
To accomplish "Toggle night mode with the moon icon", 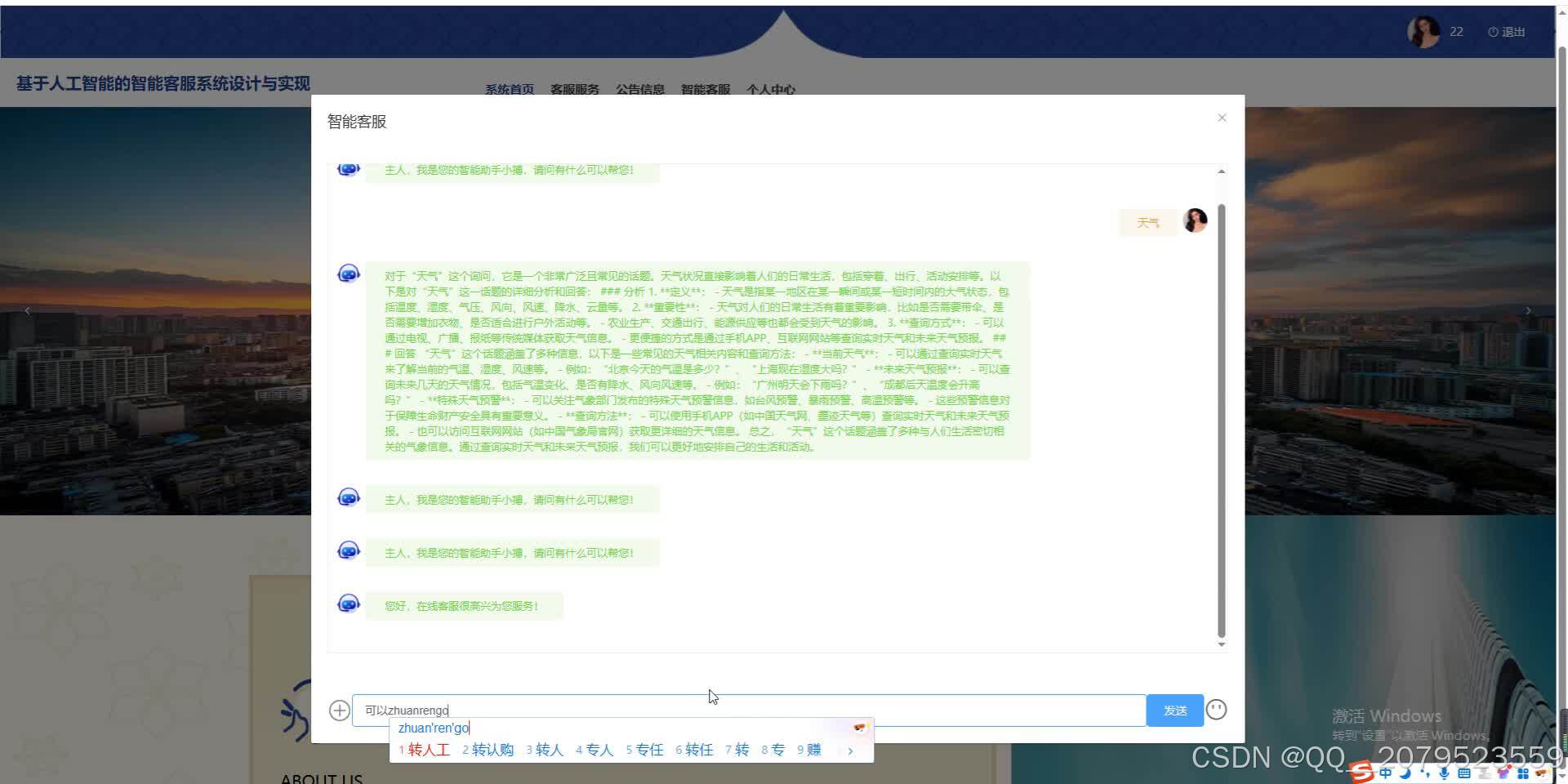I will coord(1405,773).
